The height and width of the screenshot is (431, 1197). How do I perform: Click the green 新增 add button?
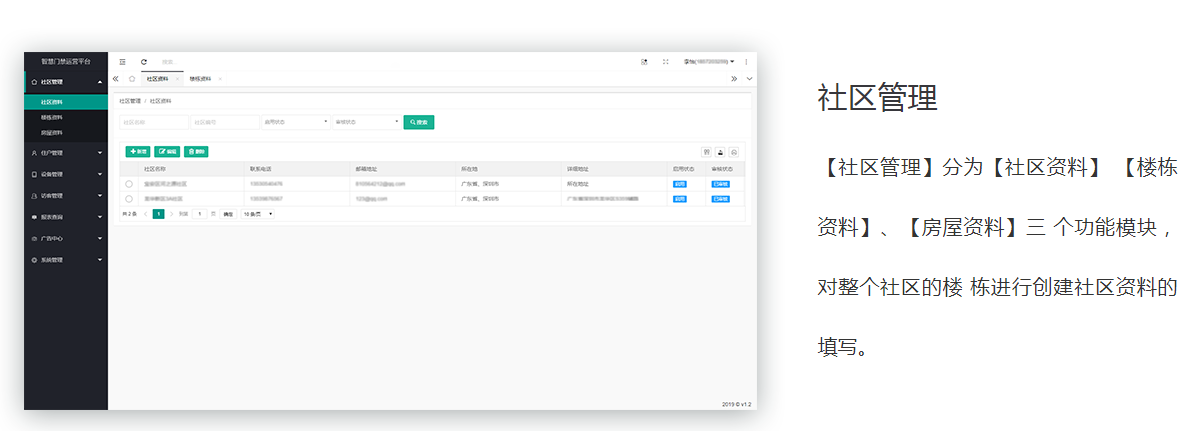tap(138, 152)
